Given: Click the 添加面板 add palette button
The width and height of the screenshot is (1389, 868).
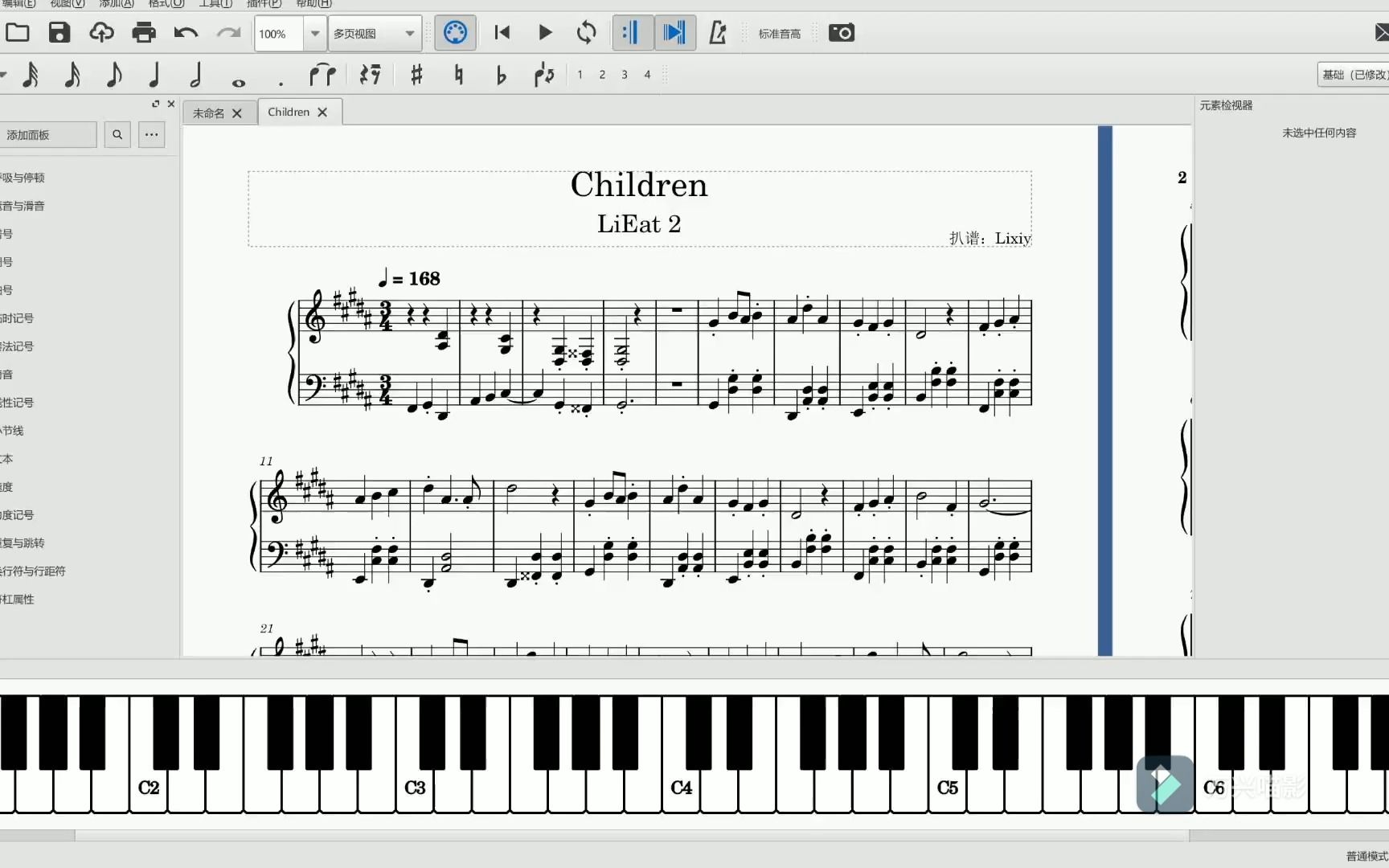Looking at the screenshot, I should (48, 134).
